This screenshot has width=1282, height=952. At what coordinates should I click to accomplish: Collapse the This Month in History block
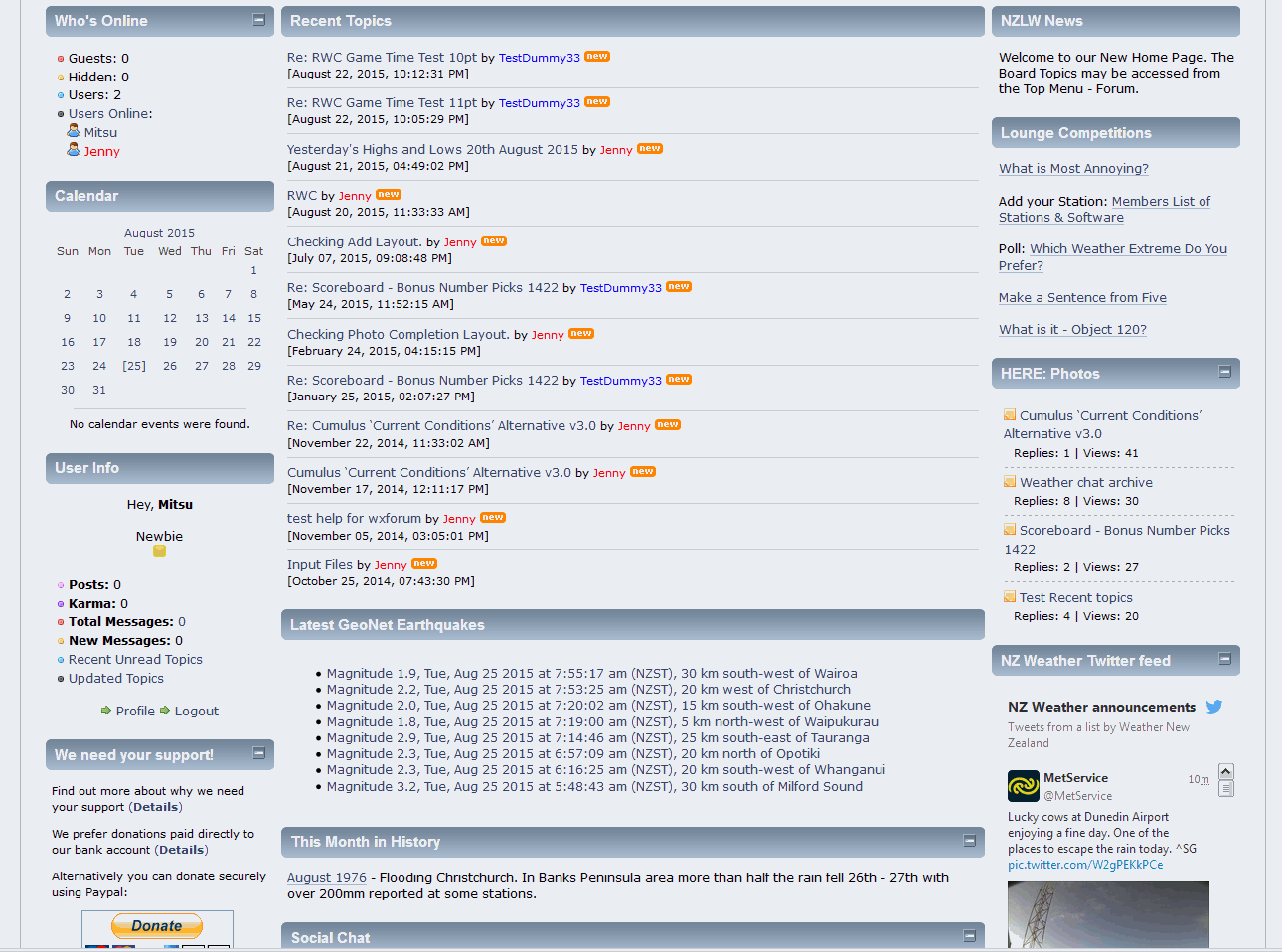pos(969,841)
